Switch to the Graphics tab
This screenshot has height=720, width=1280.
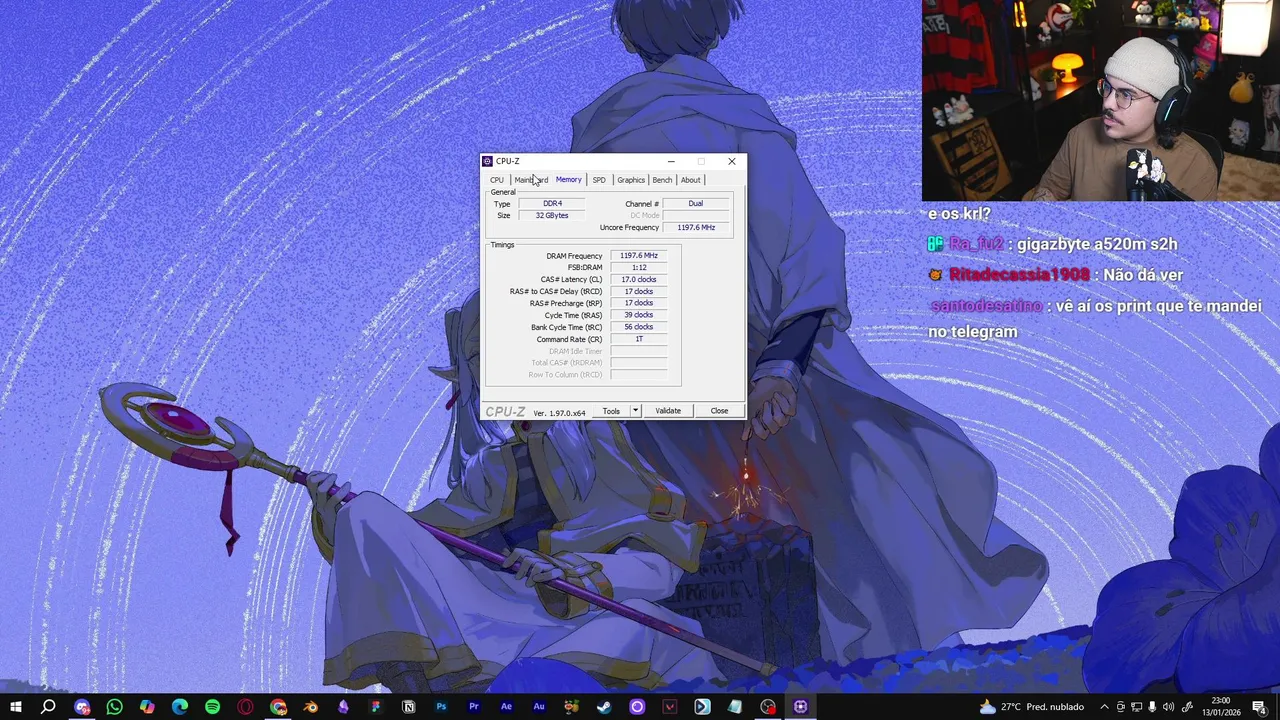631,180
